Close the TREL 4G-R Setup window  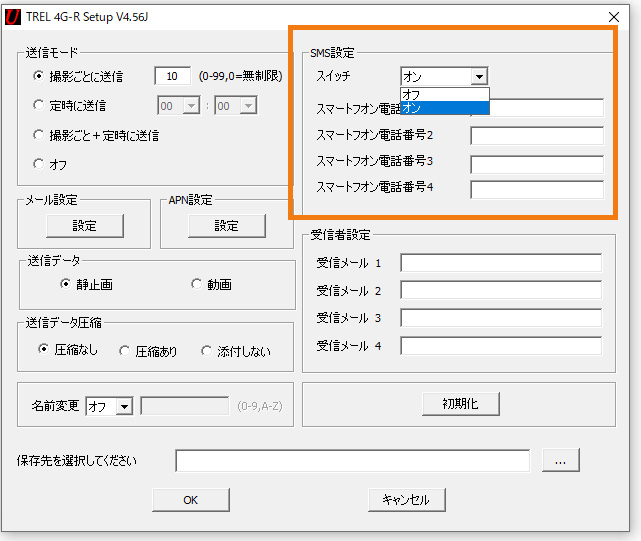click(614, 17)
